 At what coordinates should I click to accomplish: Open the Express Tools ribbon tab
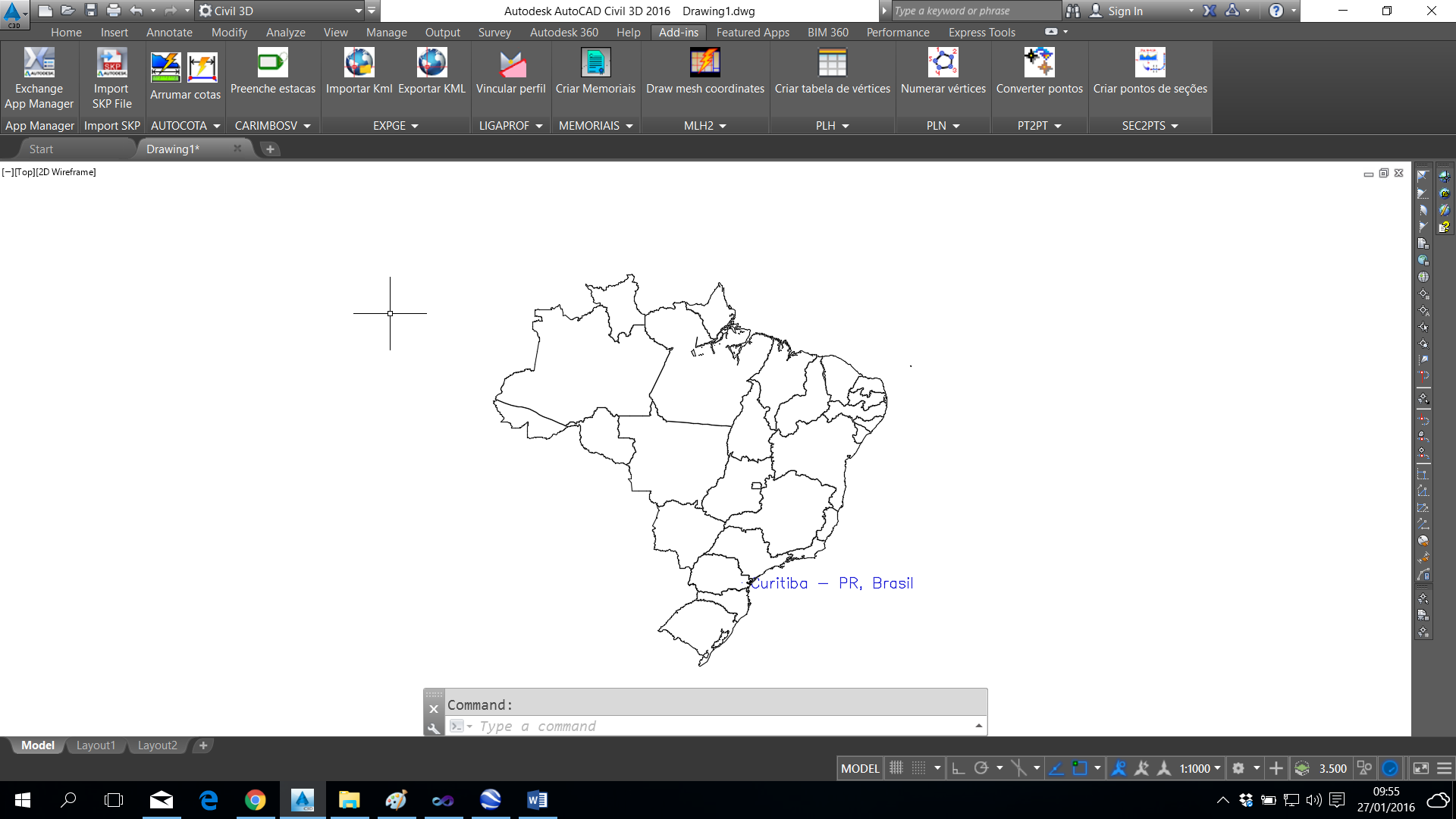981,32
